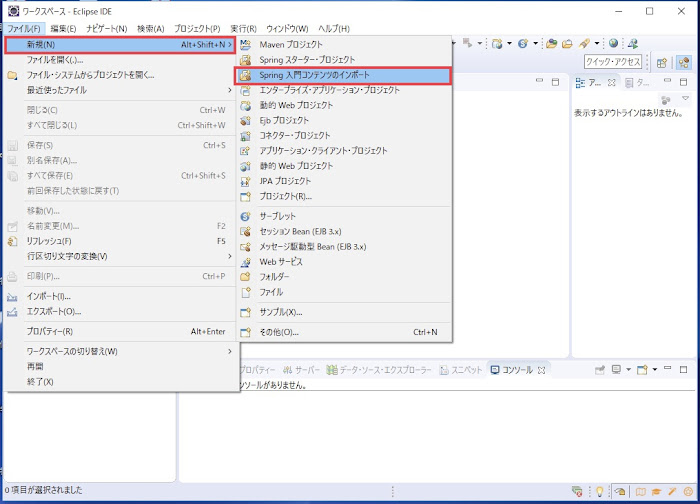Open the Navigate menu (ナビゲート)

point(107,29)
